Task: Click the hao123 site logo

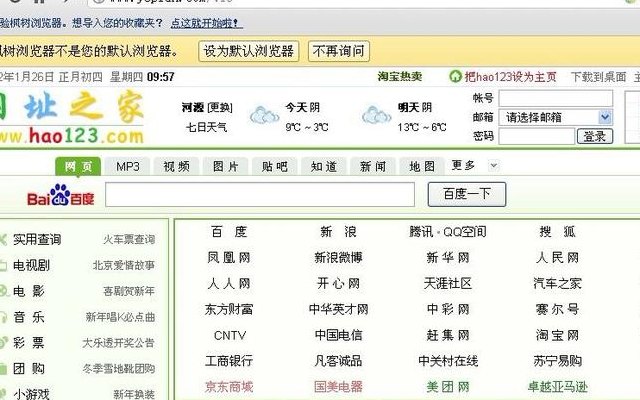Action: (72, 118)
